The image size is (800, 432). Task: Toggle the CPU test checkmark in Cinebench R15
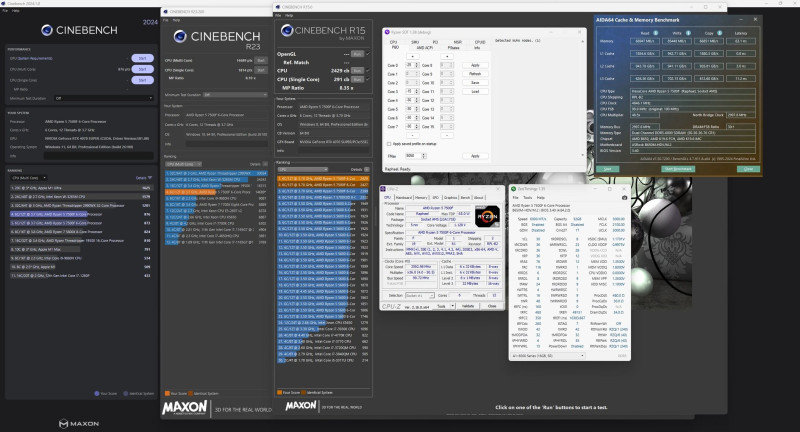(x=368, y=70)
